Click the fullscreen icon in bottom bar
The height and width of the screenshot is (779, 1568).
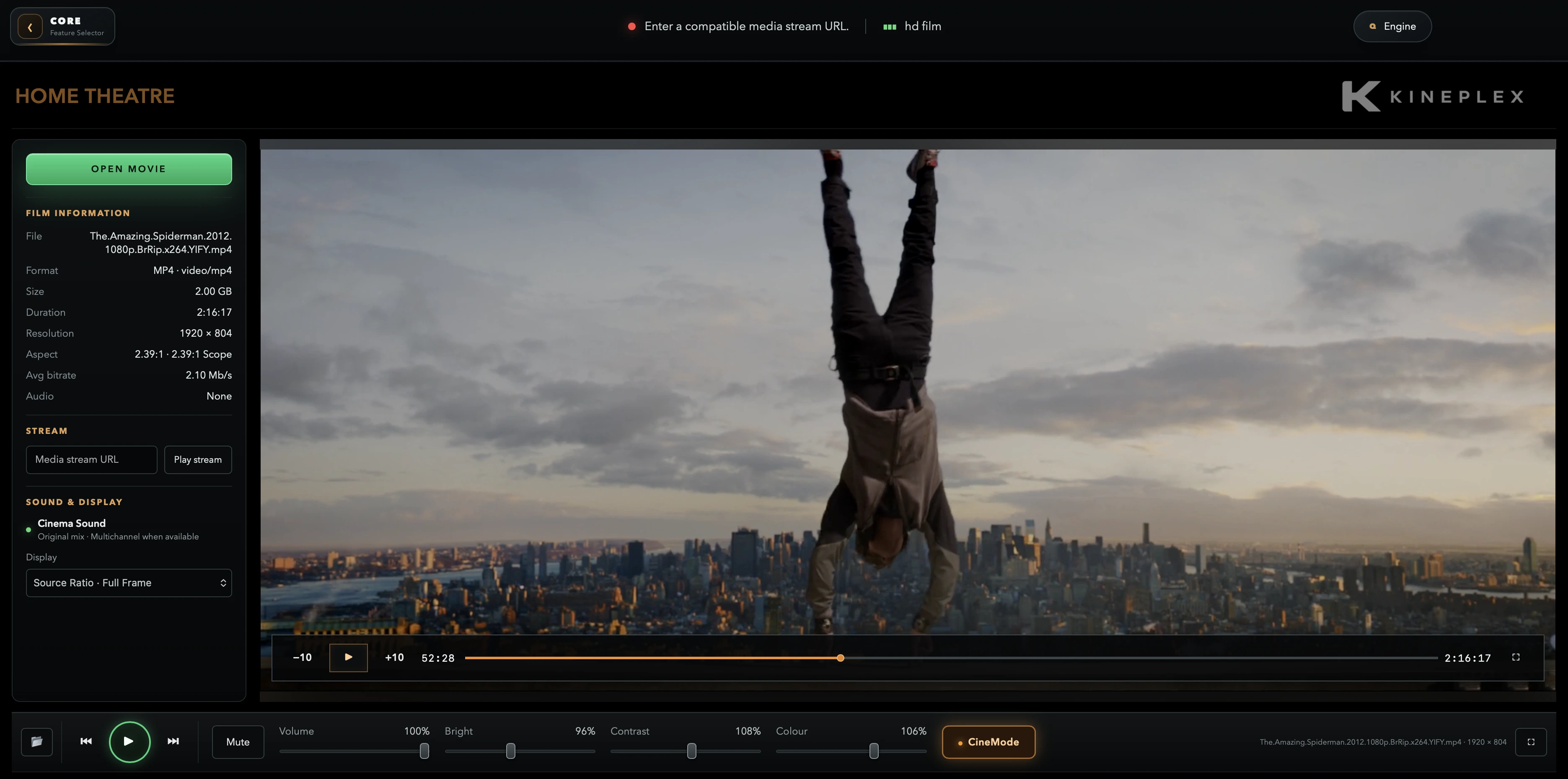pyautogui.click(x=1531, y=742)
